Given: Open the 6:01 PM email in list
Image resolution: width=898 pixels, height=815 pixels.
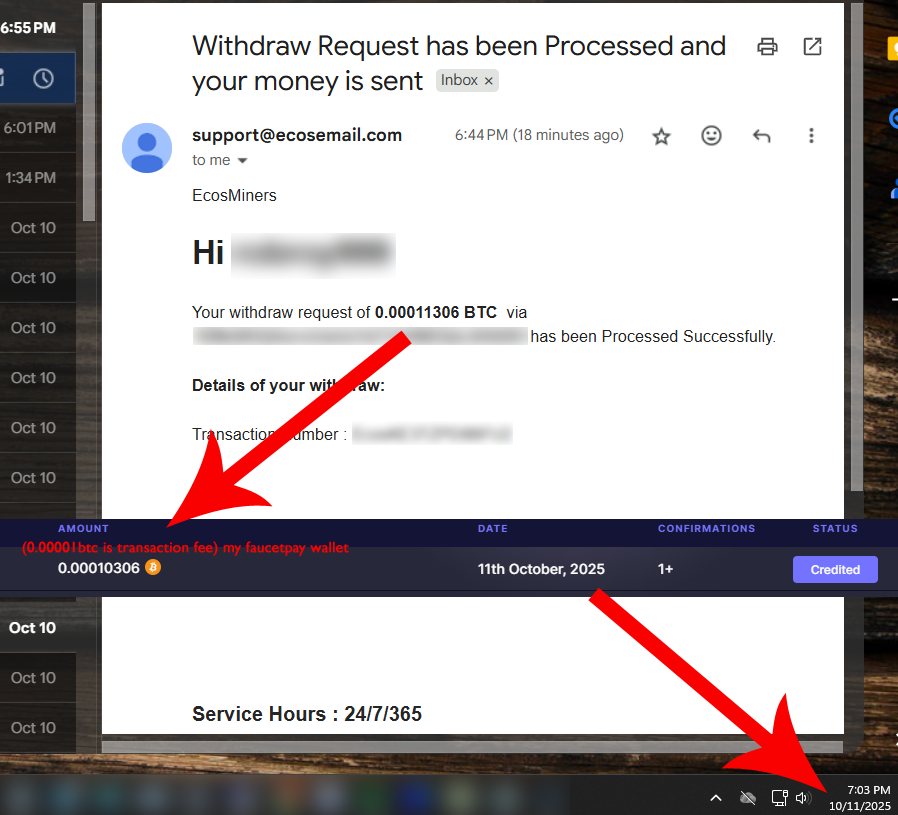Looking at the screenshot, I should click(x=38, y=128).
